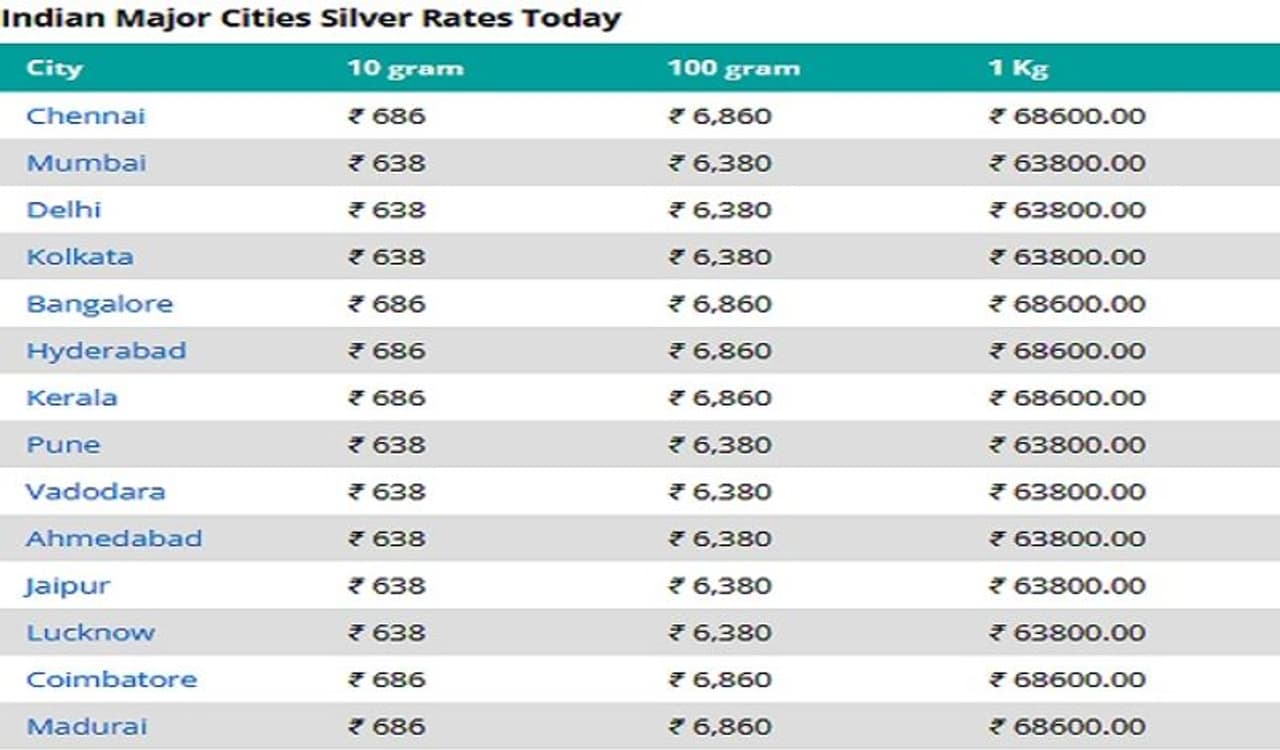This screenshot has width=1280, height=750.
Task: Open the Jaipur link
Action: tap(68, 586)
